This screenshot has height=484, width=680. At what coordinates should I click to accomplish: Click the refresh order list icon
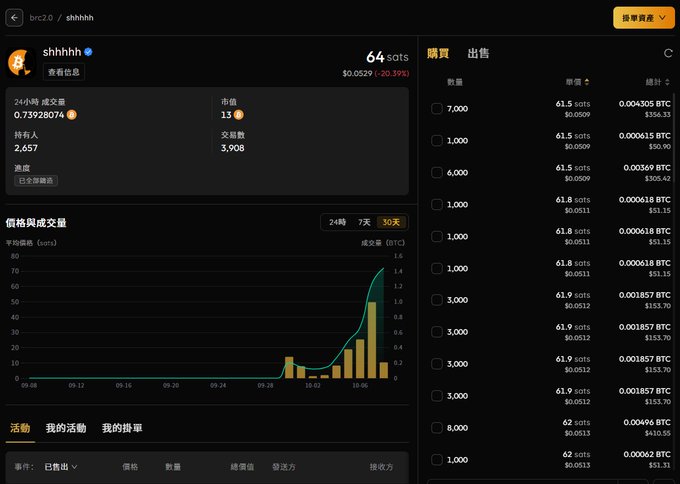668,53
